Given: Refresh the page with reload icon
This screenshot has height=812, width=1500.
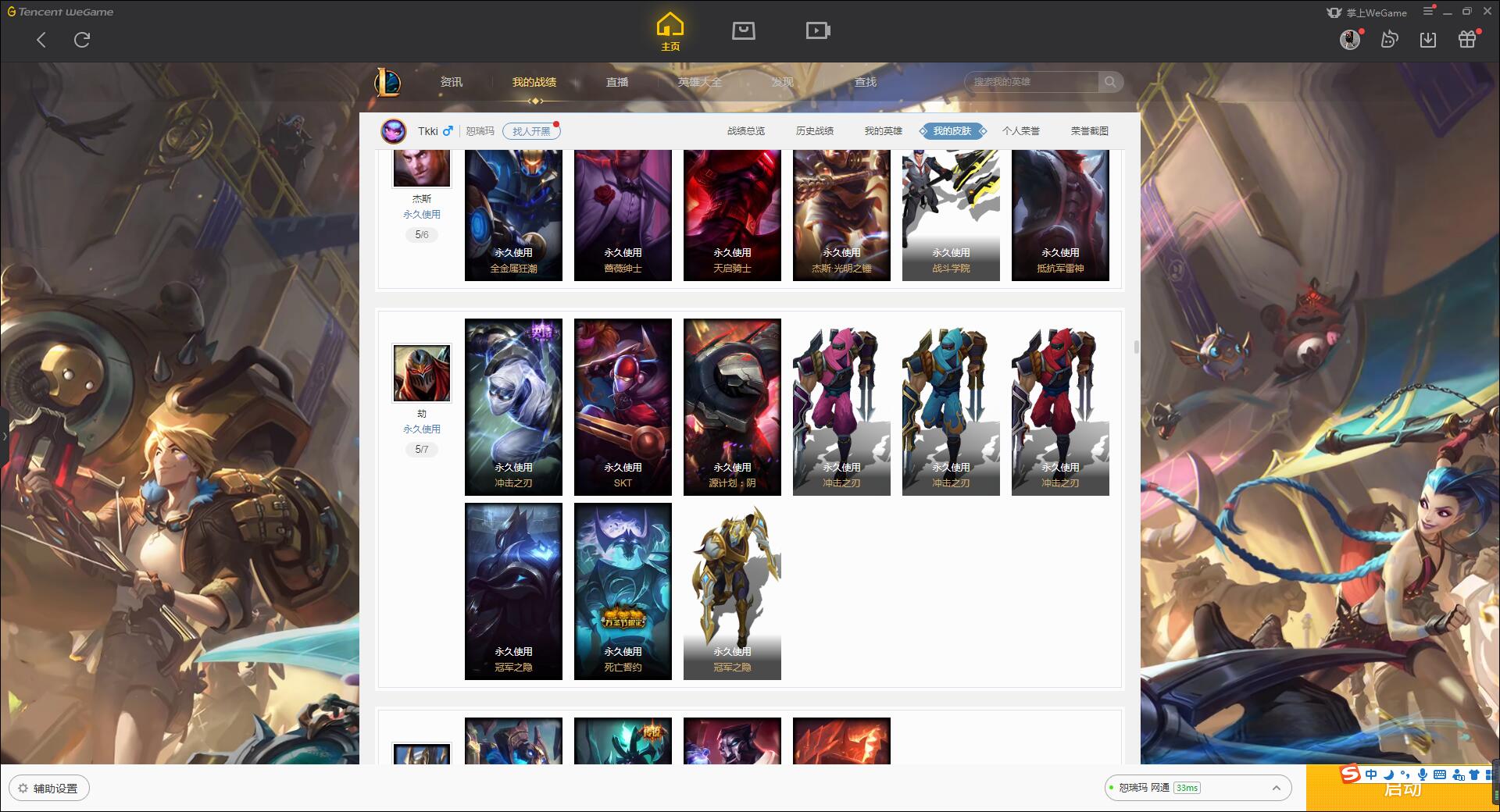Looking at the screenshot, I should tap(82, 40).
